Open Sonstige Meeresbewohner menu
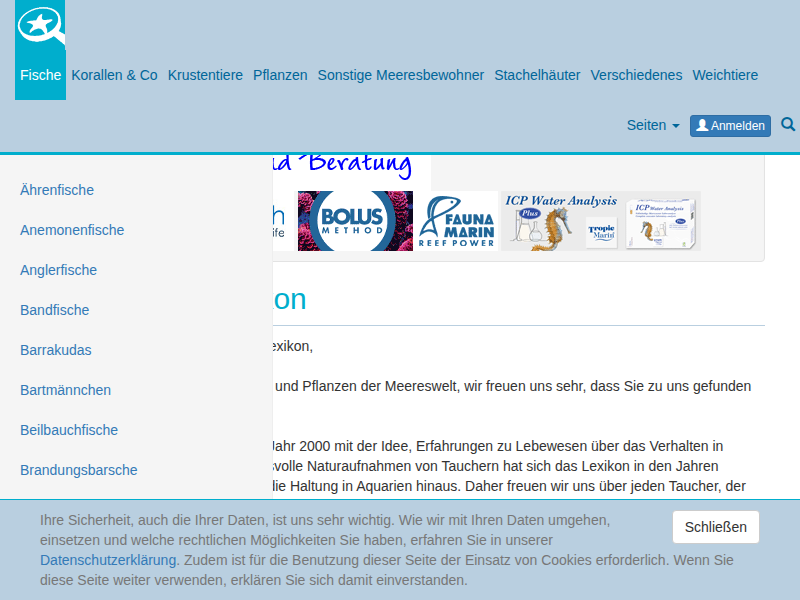The width and height of the screenshot is (800, 600). (x=401, y=75)
